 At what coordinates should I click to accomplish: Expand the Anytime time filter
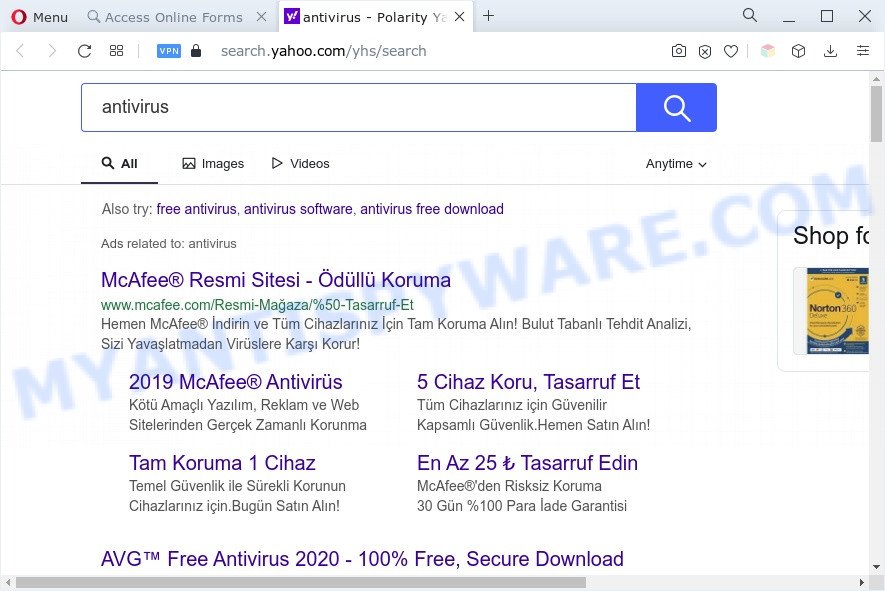coord(676,164)
